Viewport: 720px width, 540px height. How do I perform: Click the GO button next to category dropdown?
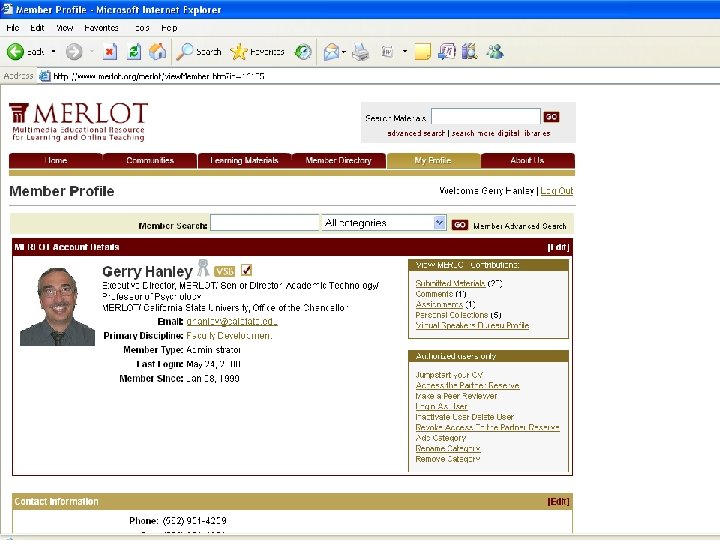coord(460,225)
